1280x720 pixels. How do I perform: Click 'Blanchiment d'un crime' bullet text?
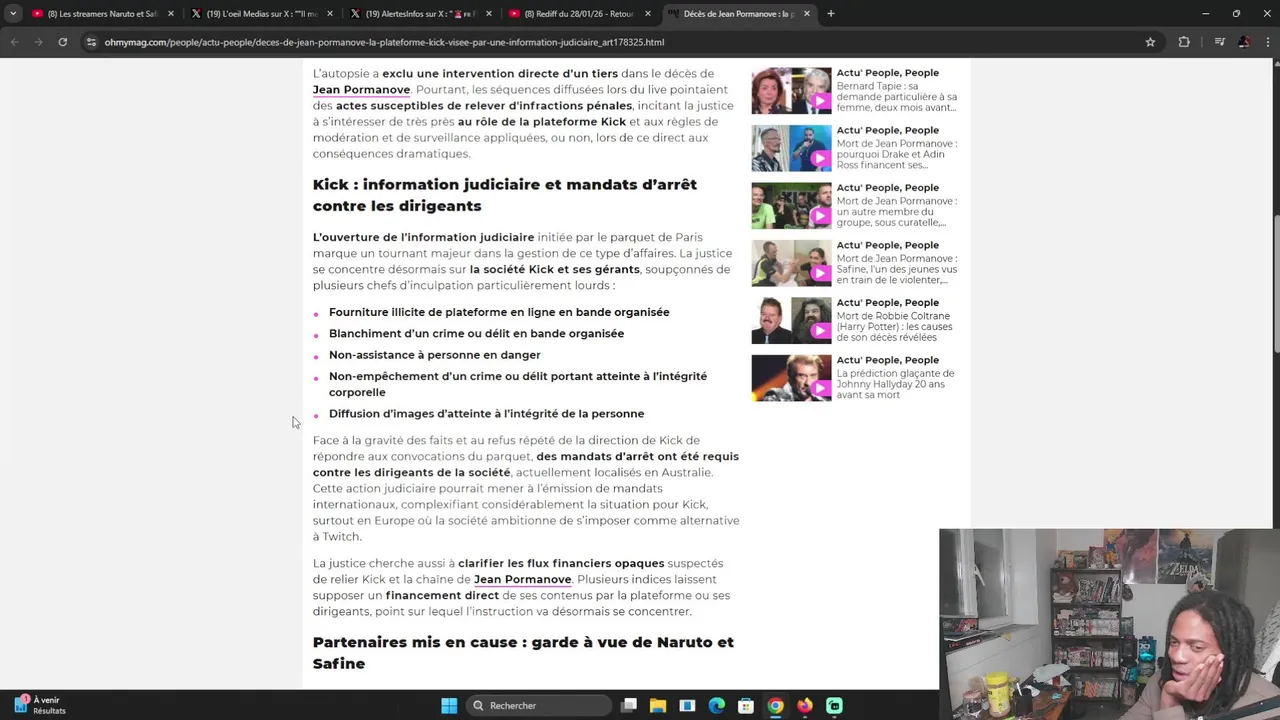coord(476,334)
